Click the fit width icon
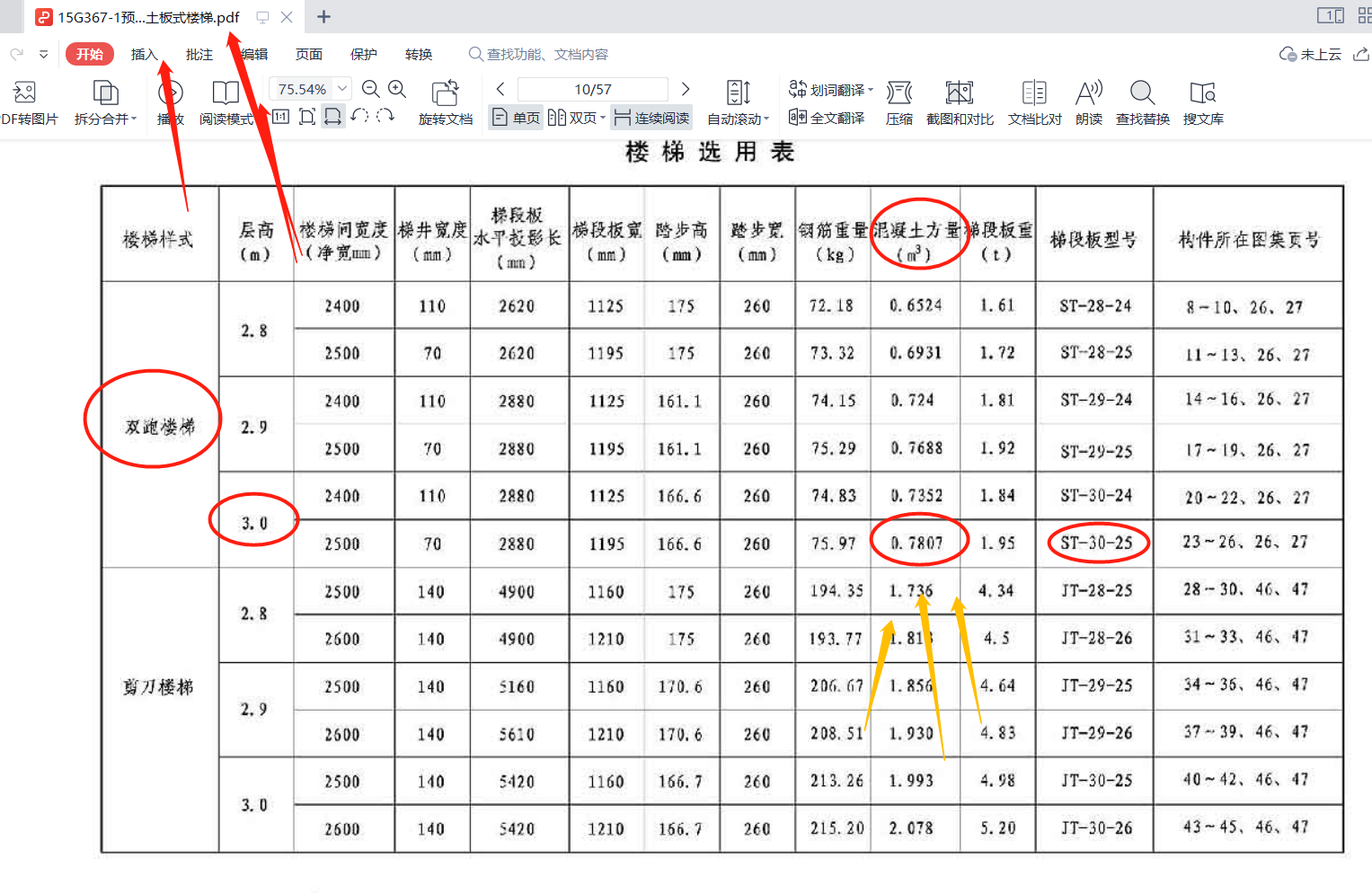The width and height of the screenshot is (1372, 893). (x=333, y=116)
